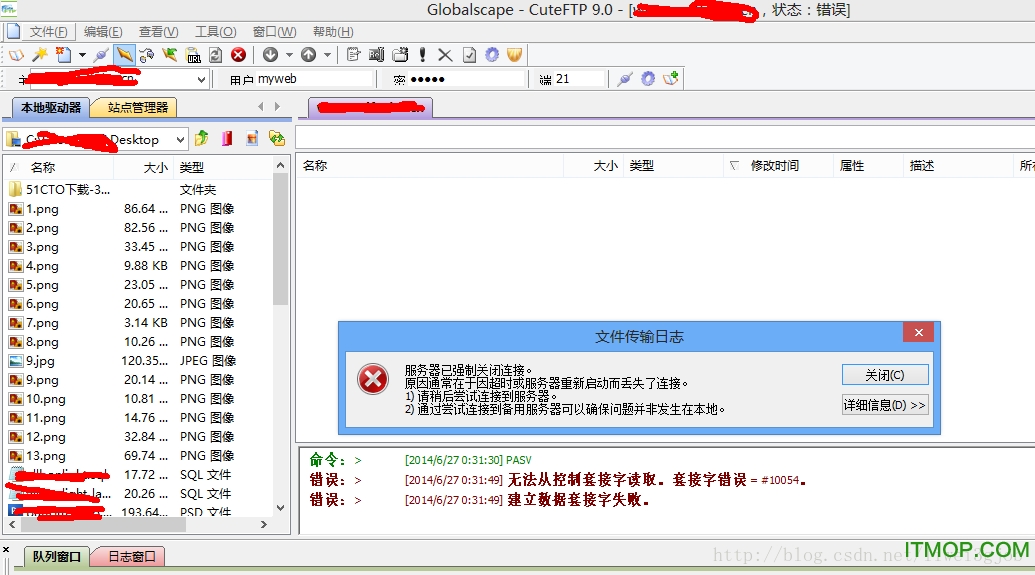Open the 文件(F) menu
Viewport: 1035px width, 575px height.
(48, 32)
